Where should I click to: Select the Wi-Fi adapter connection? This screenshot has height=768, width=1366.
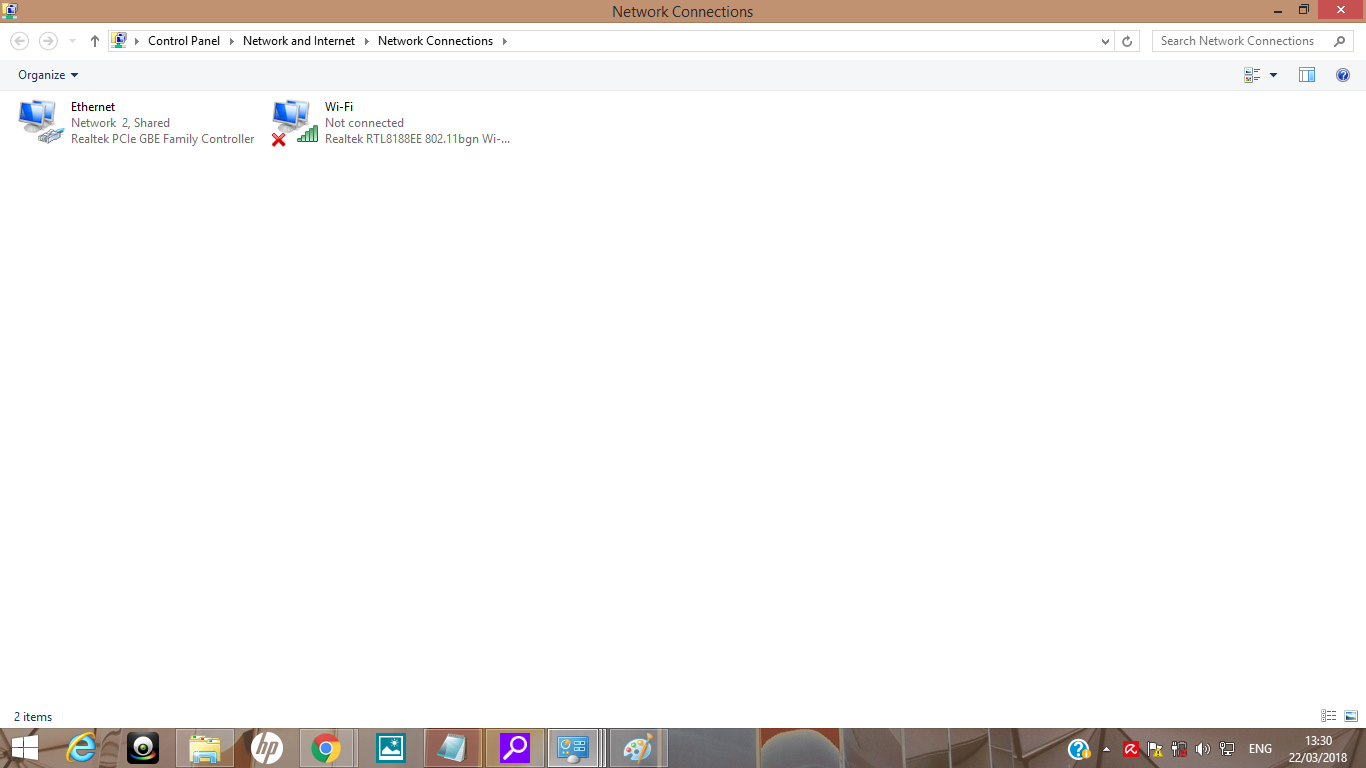click(391, 123)
